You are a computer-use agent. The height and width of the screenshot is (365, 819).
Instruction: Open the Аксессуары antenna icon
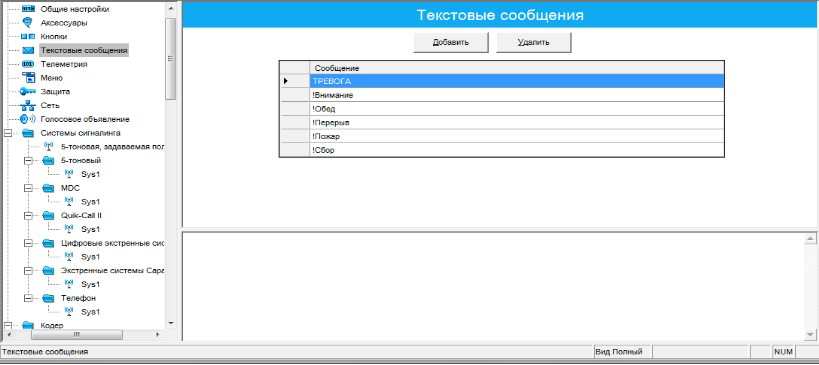click(x=28, y=23)
